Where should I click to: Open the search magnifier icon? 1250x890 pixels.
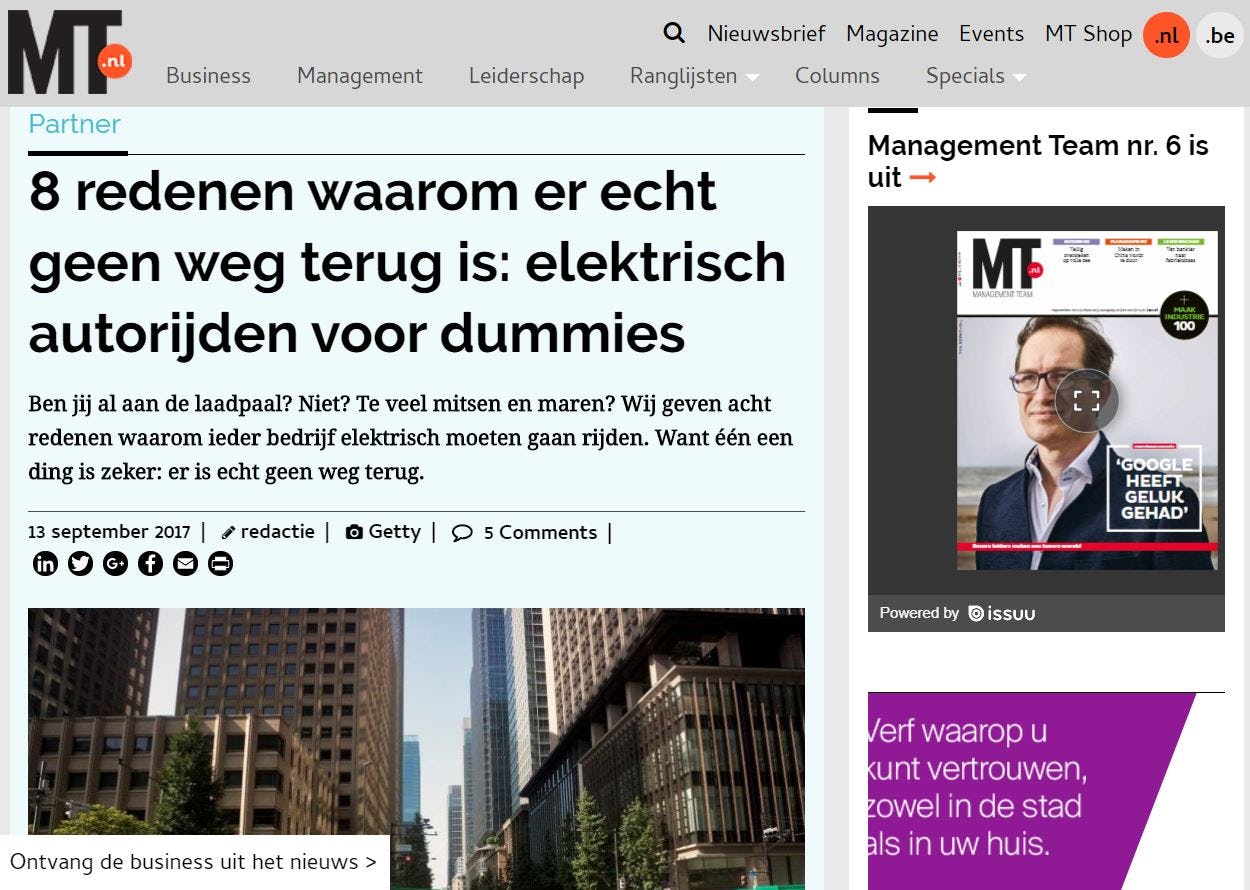point(673,33)
